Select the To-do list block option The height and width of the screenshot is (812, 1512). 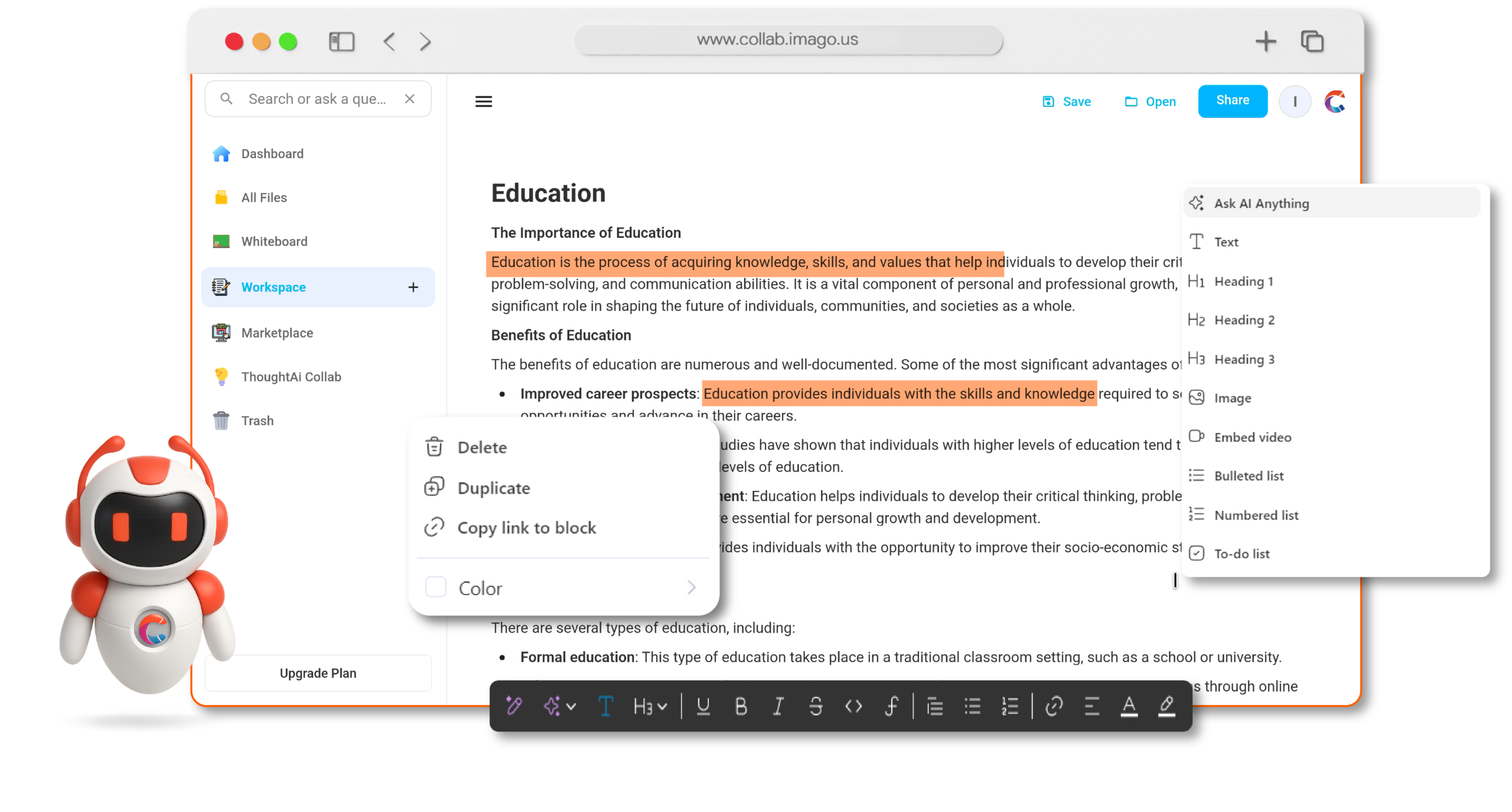point(1241,554)
